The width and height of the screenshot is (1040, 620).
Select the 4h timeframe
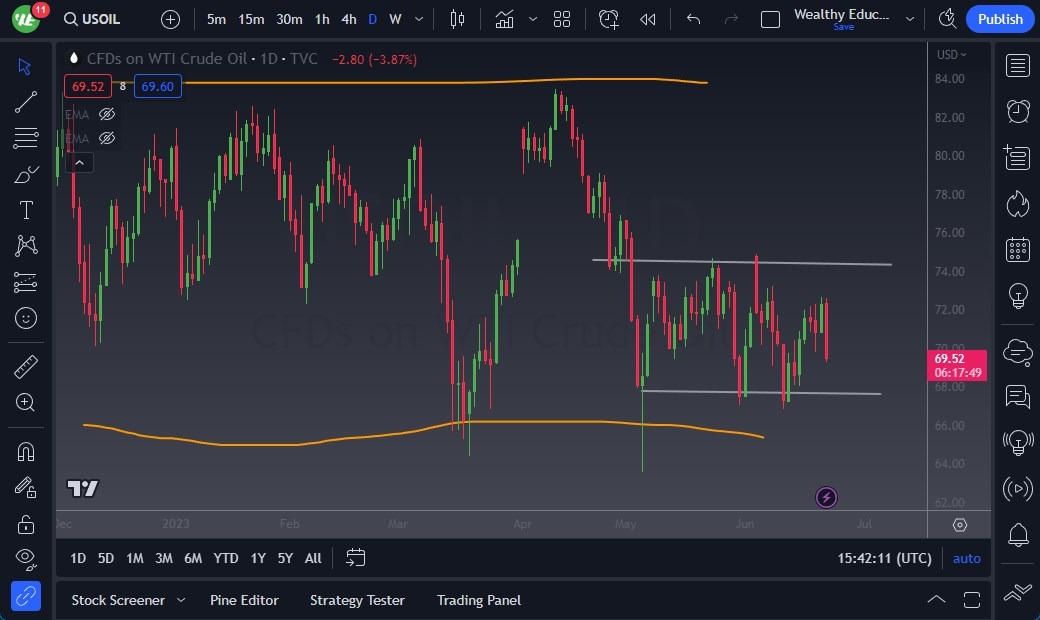[348, 19]
